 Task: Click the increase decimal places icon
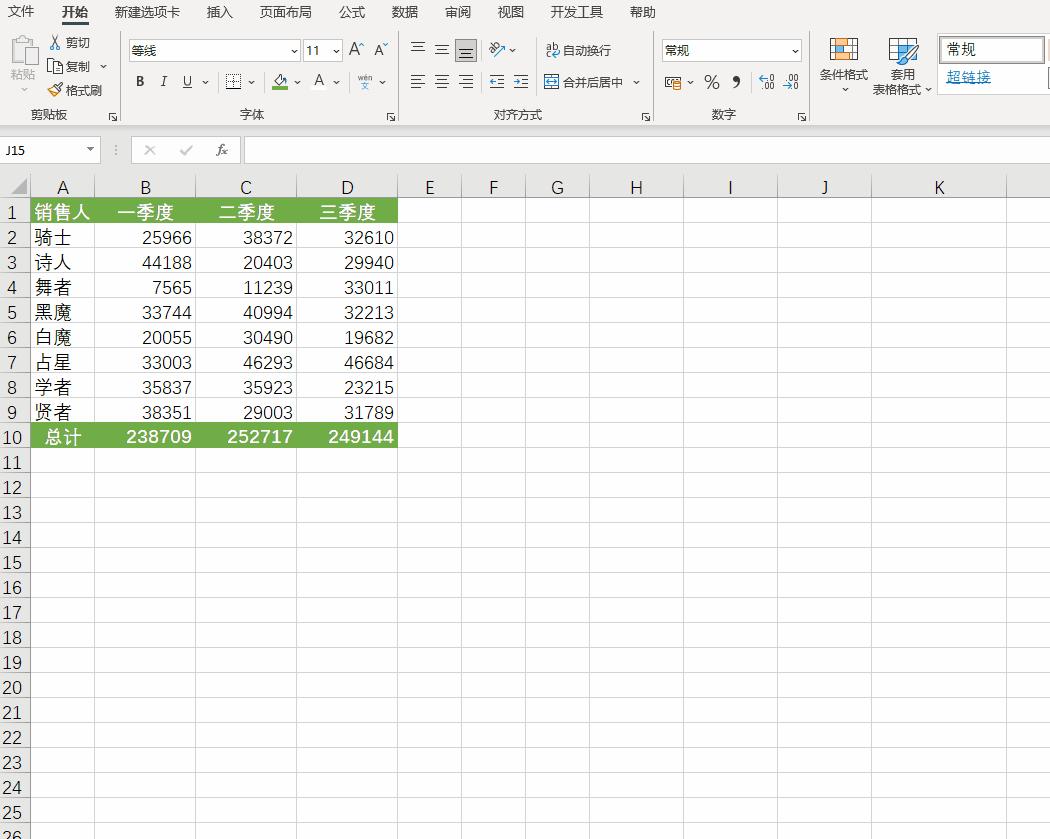[766, 82]
